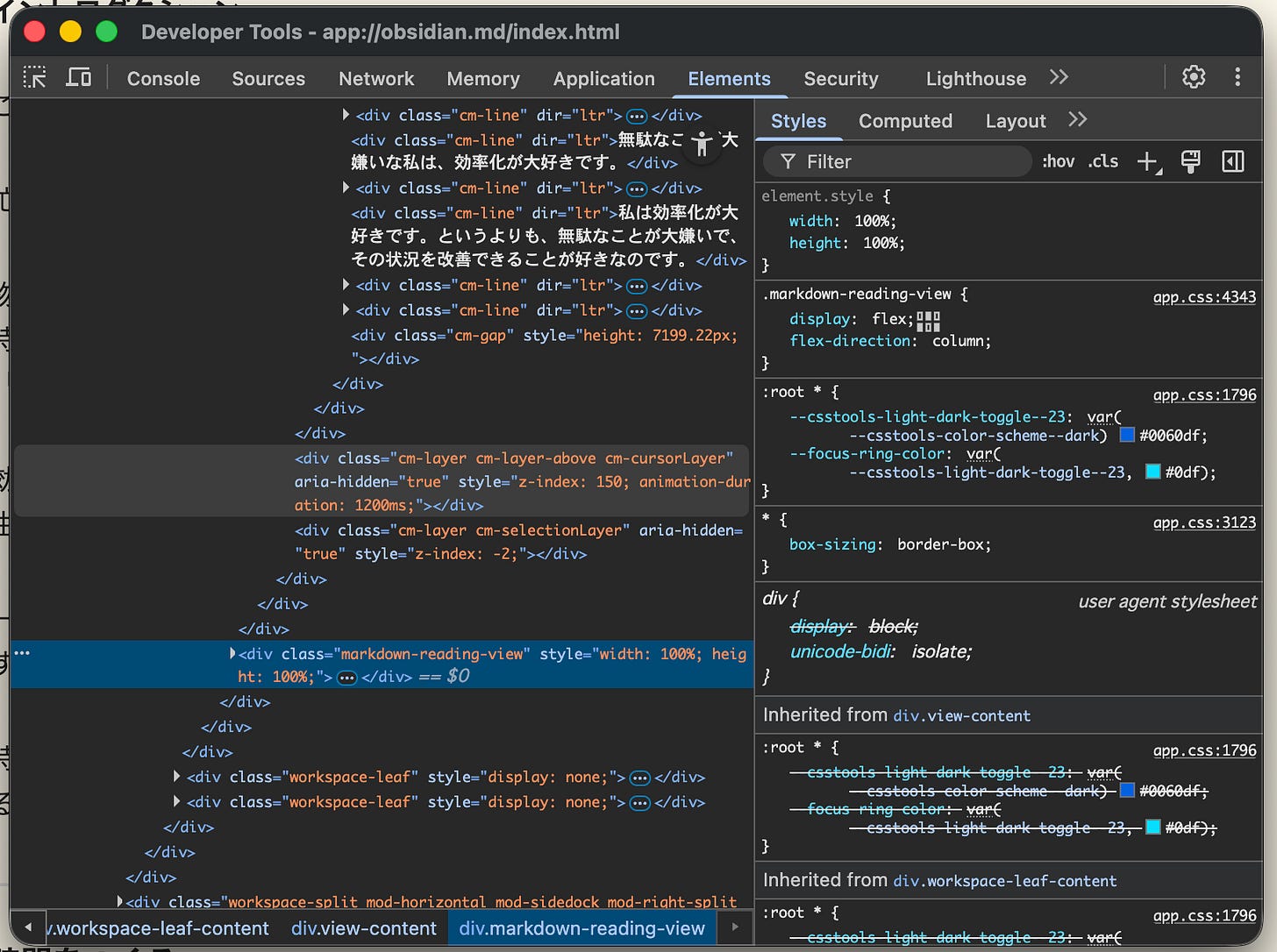This screenshot has height=952, width=1277.
Task: Toggle the :hov element state panel
Action: point(1058,161)
